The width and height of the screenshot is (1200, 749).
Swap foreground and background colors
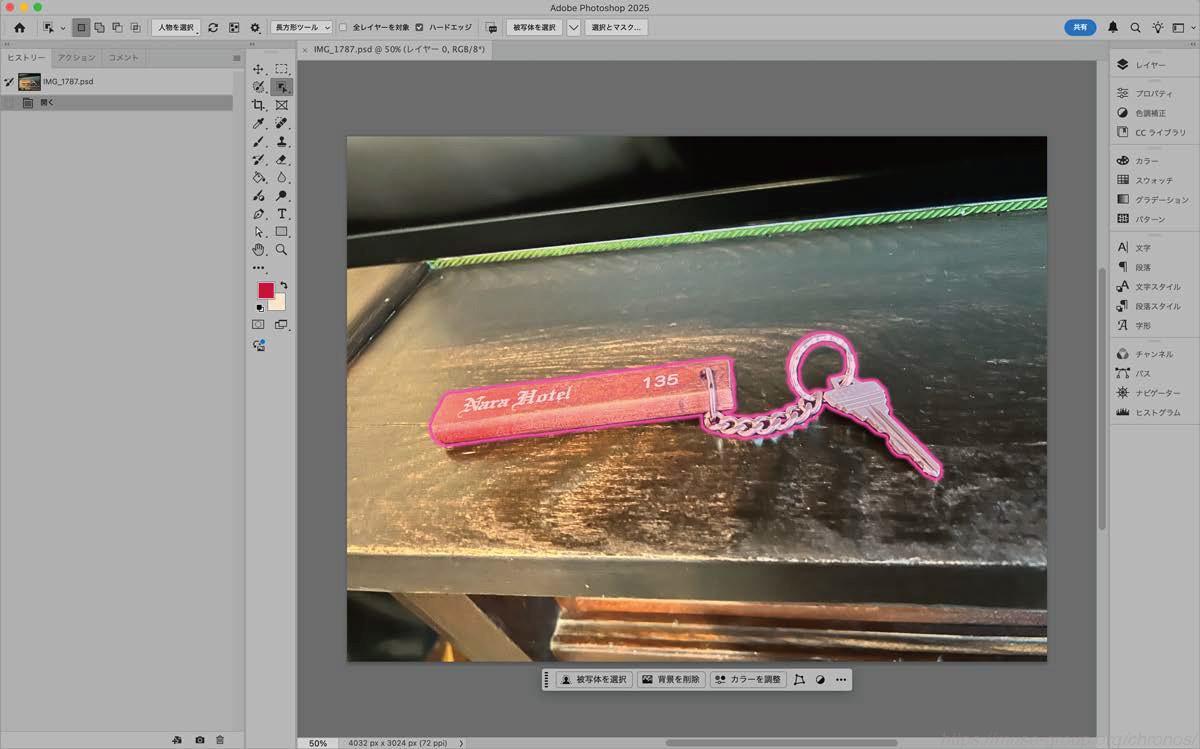[x=284, y=285]
